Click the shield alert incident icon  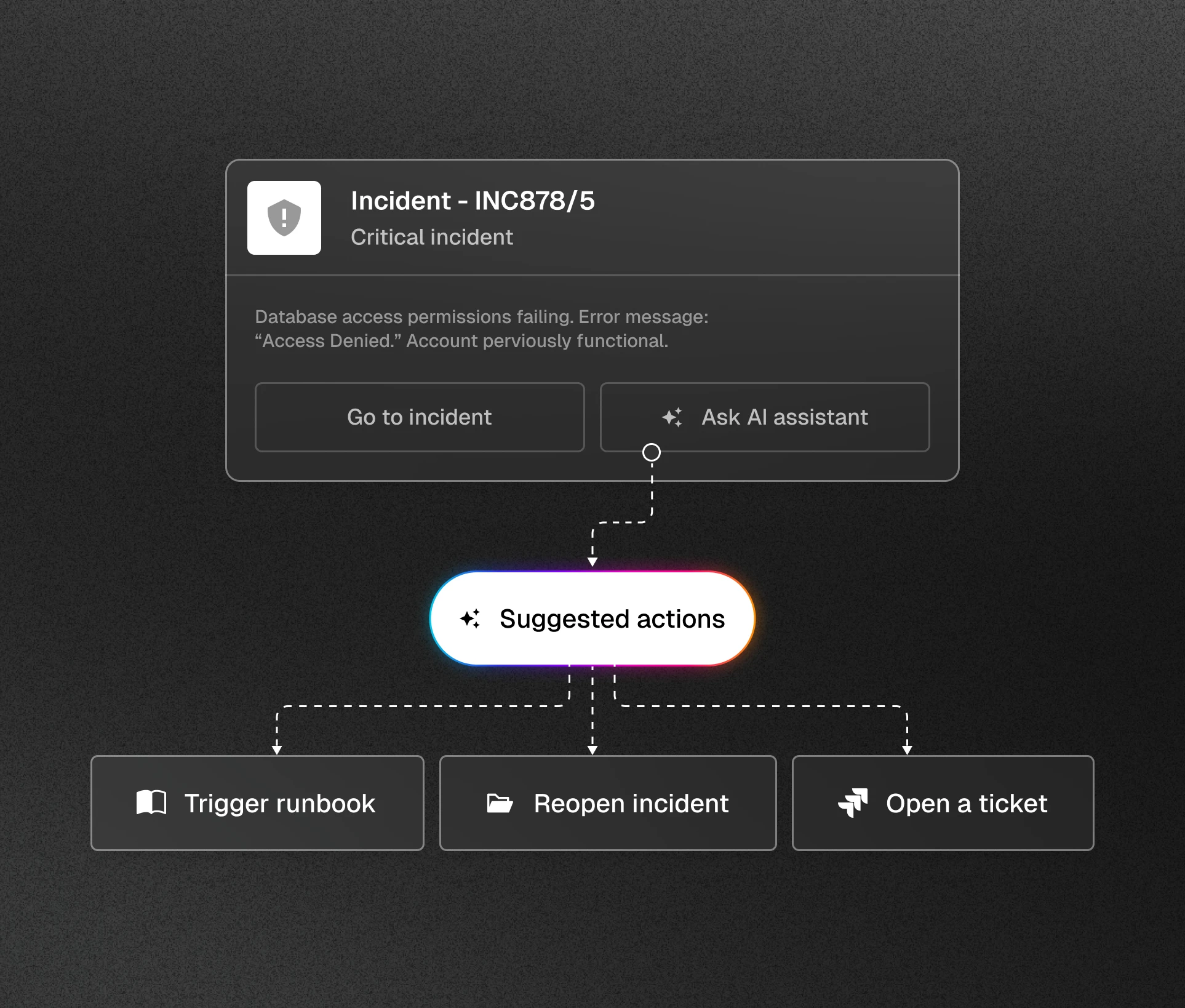pyautogui.click(x=284, y=218)
